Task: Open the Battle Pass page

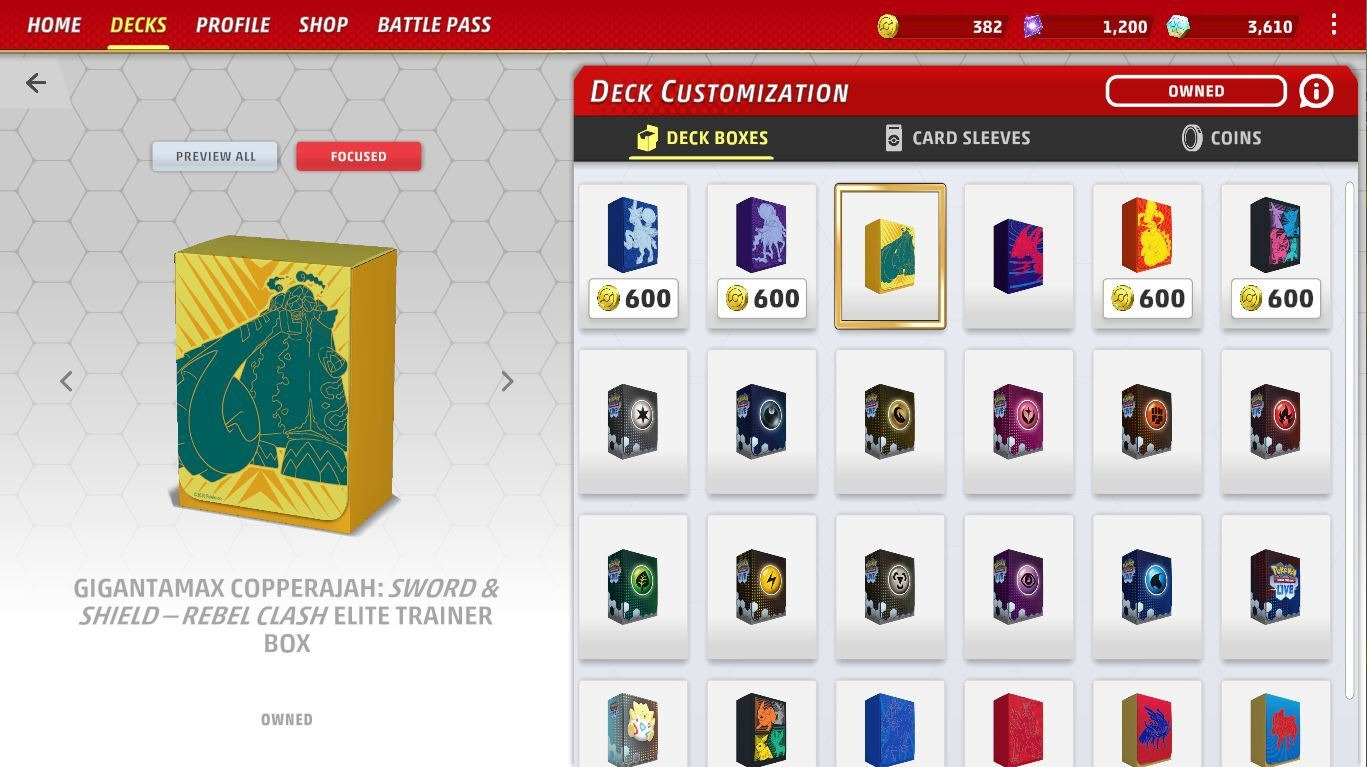Action: tap(434, 25)
